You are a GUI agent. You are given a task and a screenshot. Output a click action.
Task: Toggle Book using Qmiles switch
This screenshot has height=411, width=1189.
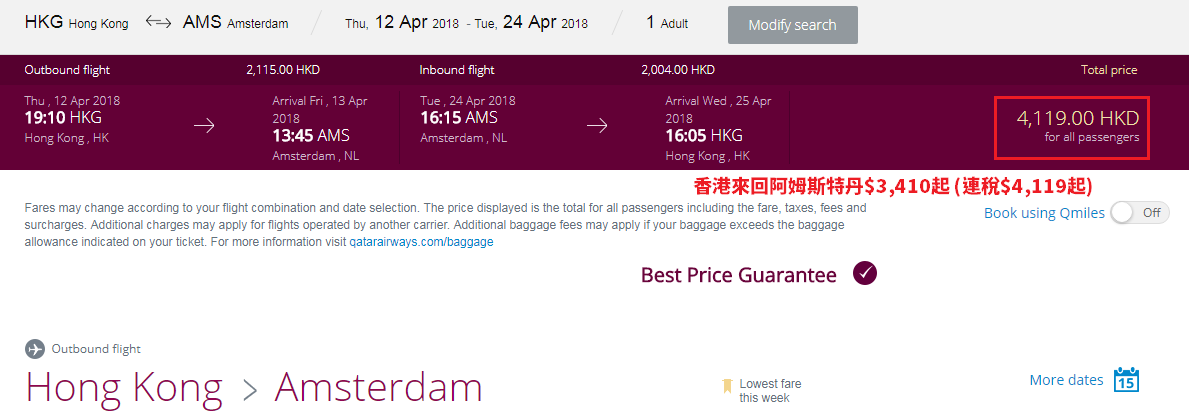[1140, 213]
